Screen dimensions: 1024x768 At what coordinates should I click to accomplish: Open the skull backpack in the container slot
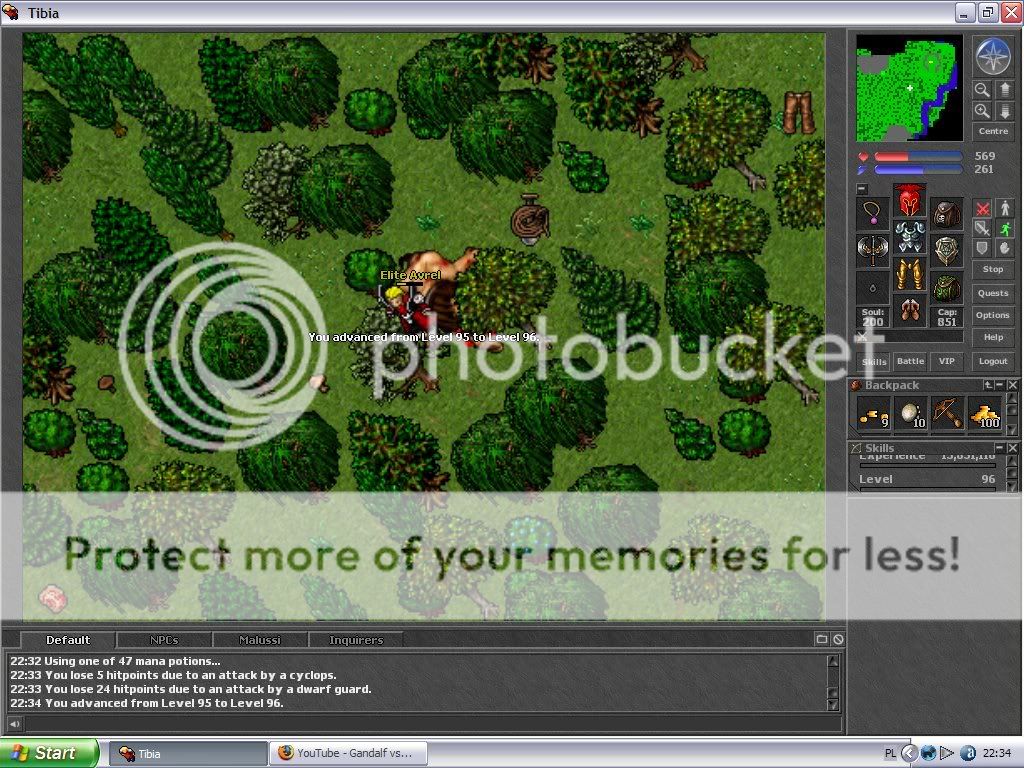pos(946,214)
